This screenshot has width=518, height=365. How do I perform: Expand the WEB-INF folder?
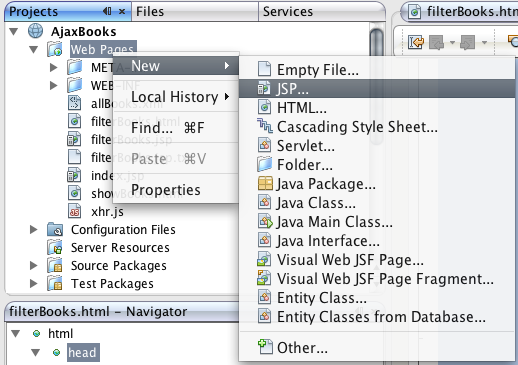53,86
